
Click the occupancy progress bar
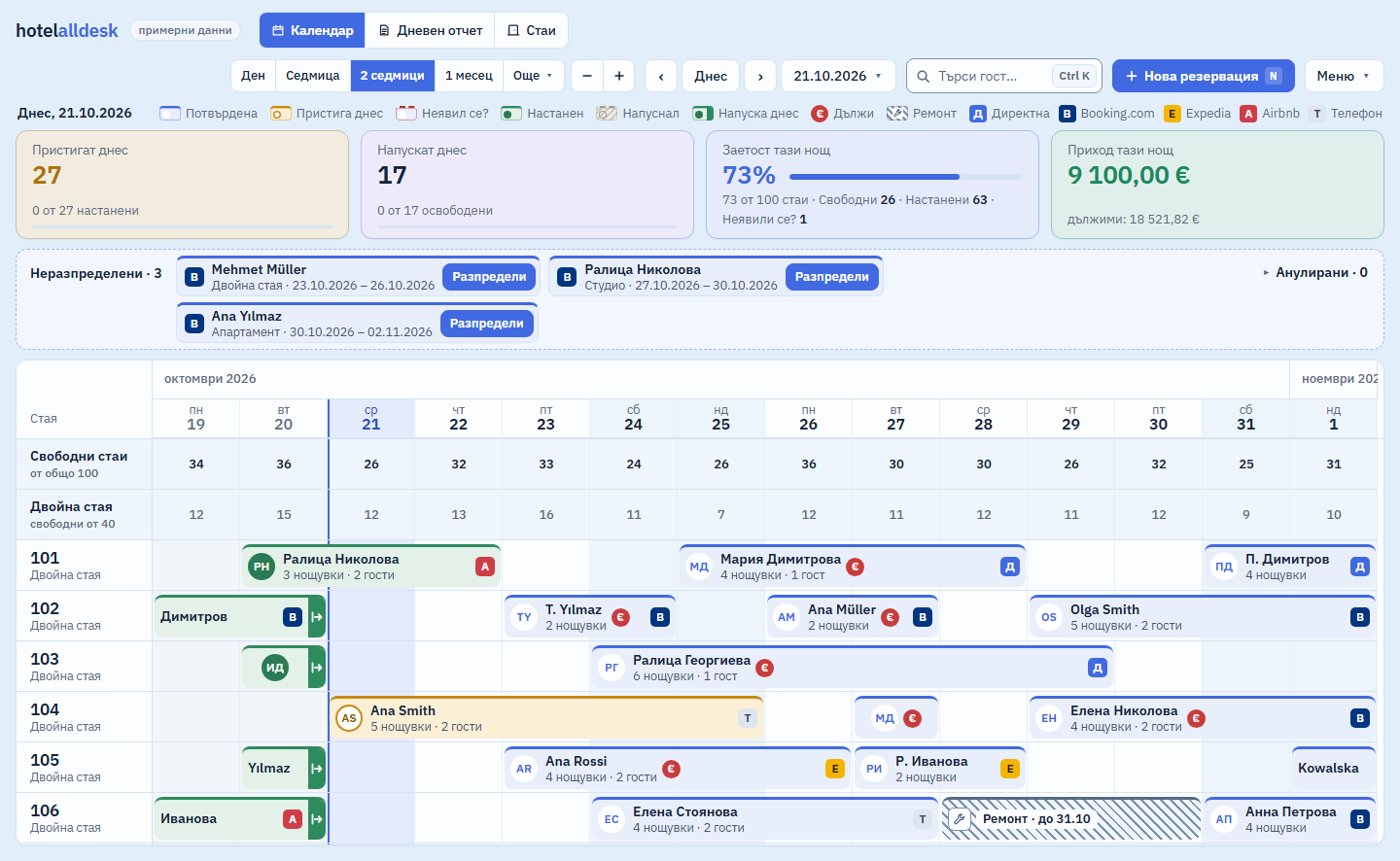tap(906, 177)
